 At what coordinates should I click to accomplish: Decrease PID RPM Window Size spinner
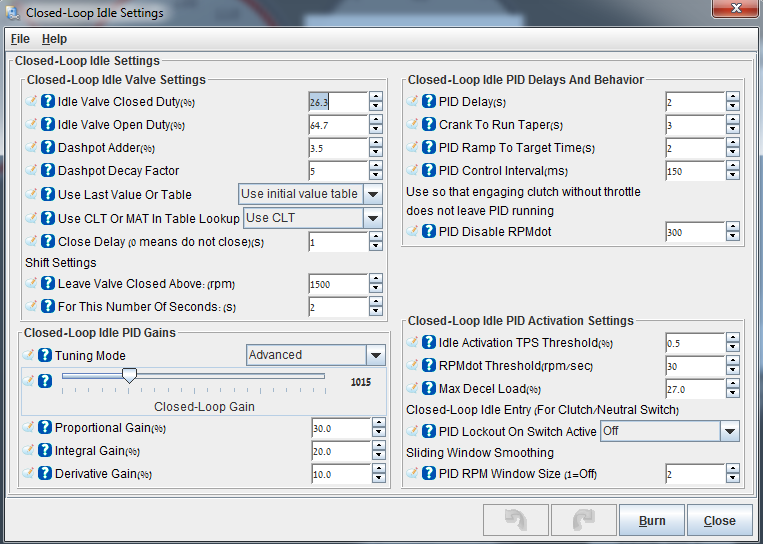[733, 479]
